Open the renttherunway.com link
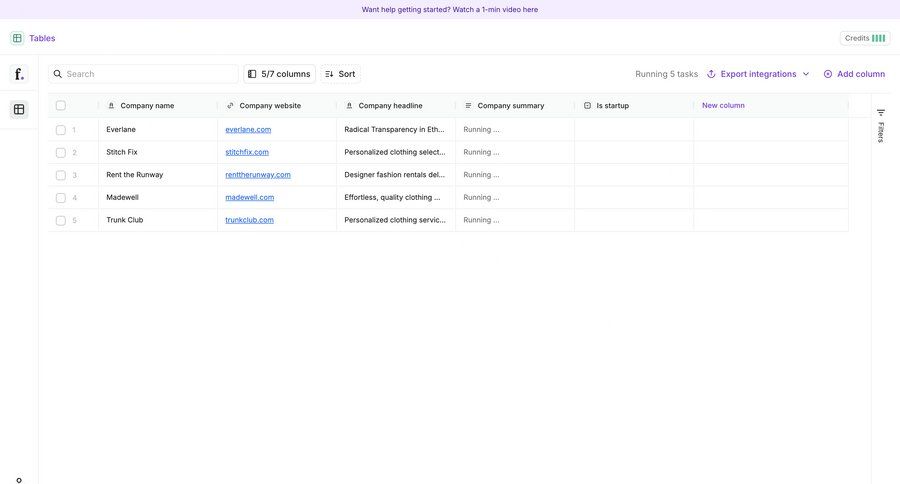The image size is (900, 484). pos(258,175)
